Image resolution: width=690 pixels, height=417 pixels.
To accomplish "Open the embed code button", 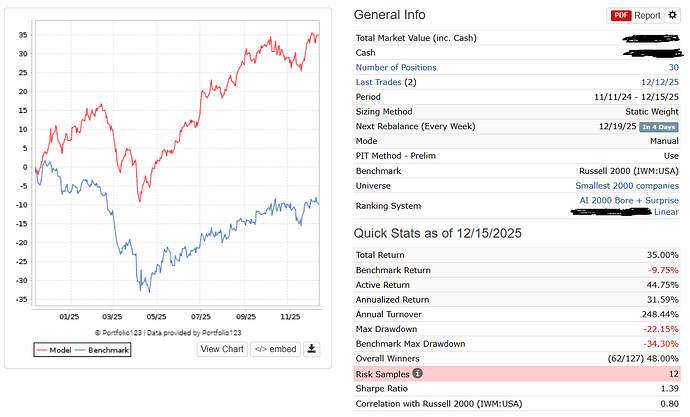I will pos(274,349).
